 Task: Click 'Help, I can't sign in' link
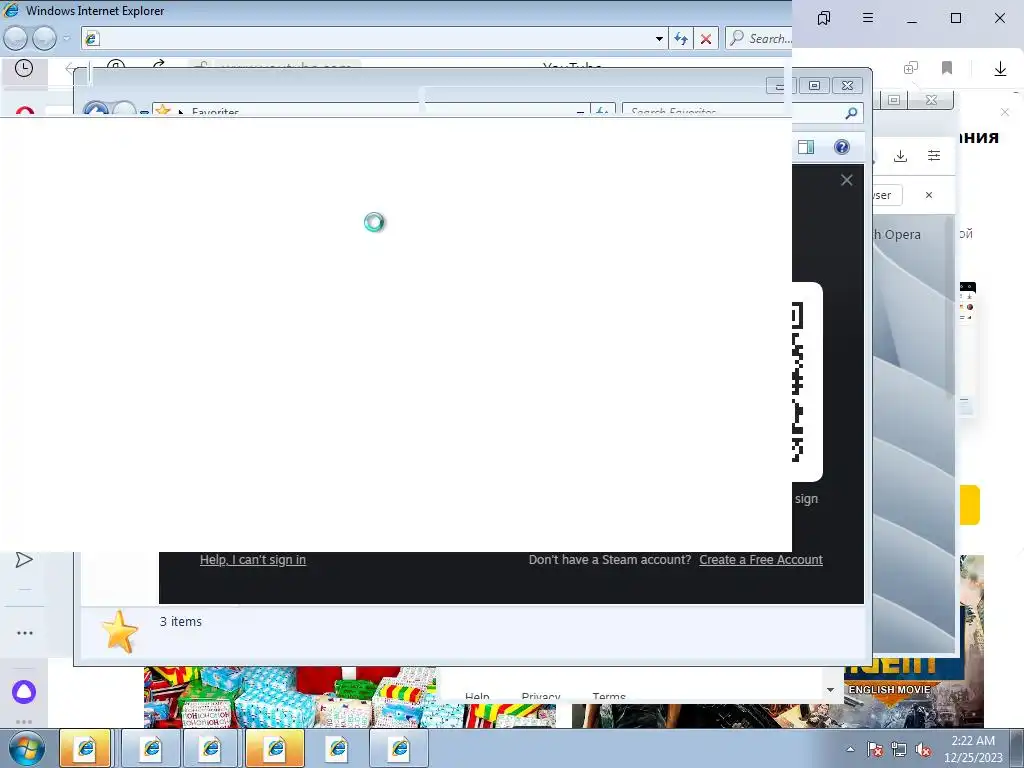pos(253,560)
